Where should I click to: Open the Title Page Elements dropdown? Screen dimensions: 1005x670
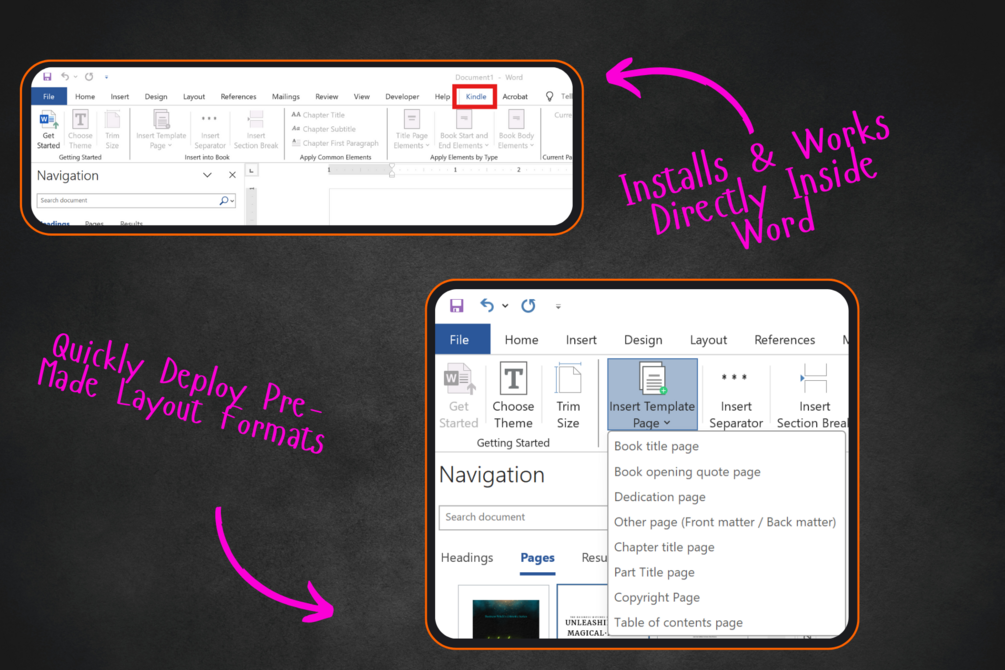[411, 130]
